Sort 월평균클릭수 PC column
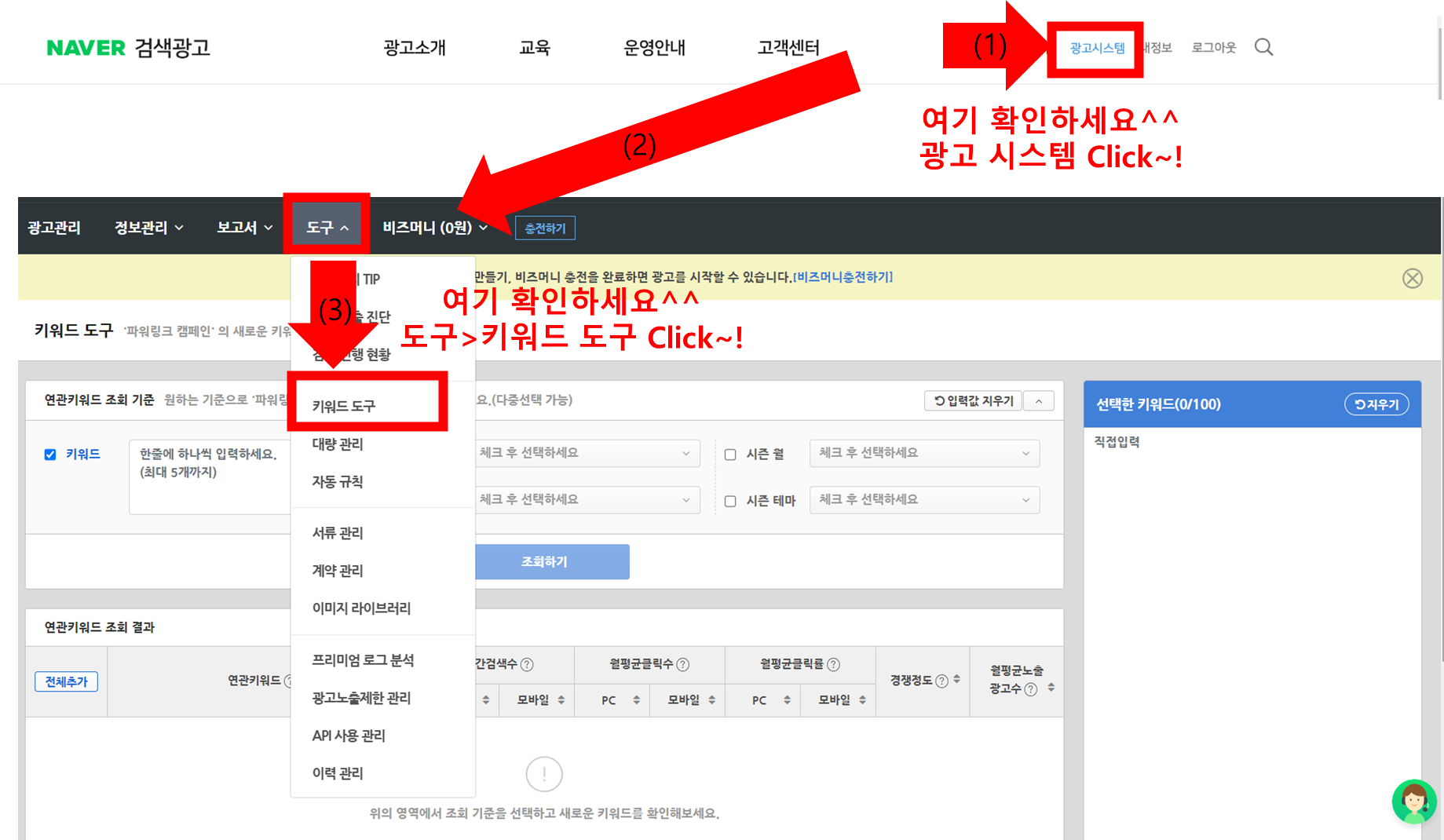The image size is (1444, 840). click(x=636, y=699)
